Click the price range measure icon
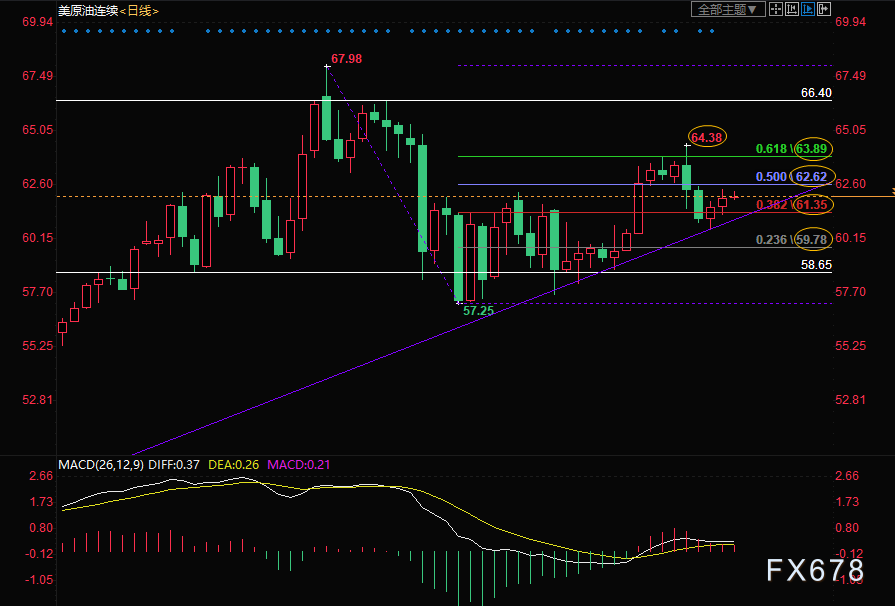Screen dimensions: 895x606 click(x=791, y=9)
